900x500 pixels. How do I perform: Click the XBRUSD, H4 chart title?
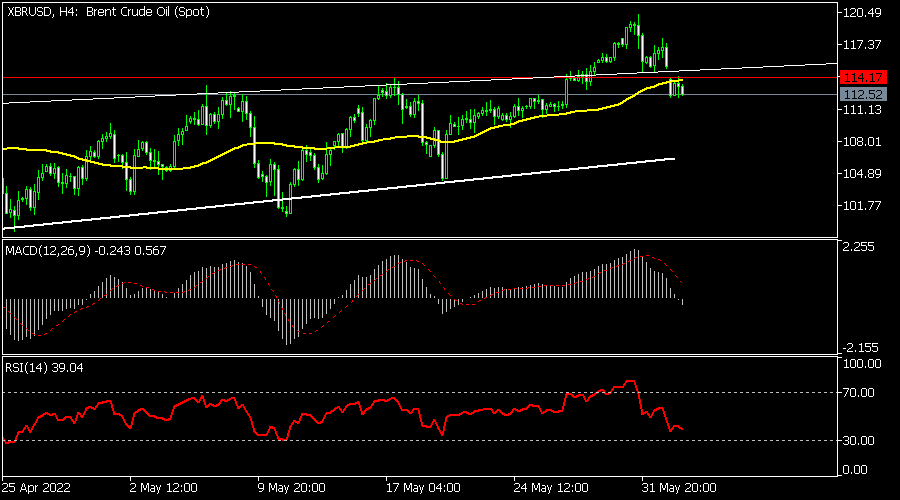click(x=108, y=11)
